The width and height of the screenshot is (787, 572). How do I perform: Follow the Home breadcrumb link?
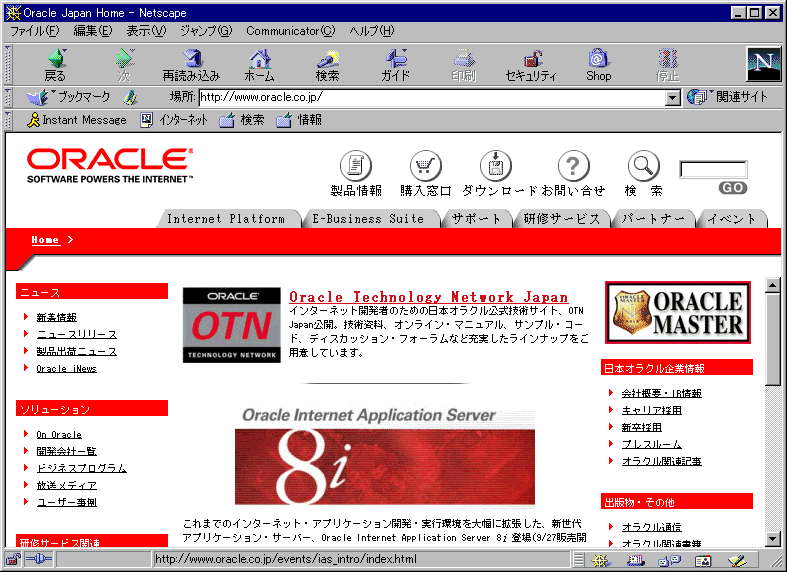(45, 240)
